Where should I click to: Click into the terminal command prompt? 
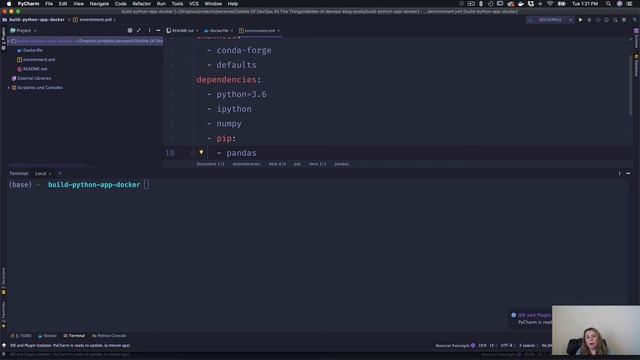tap(146, 184)
